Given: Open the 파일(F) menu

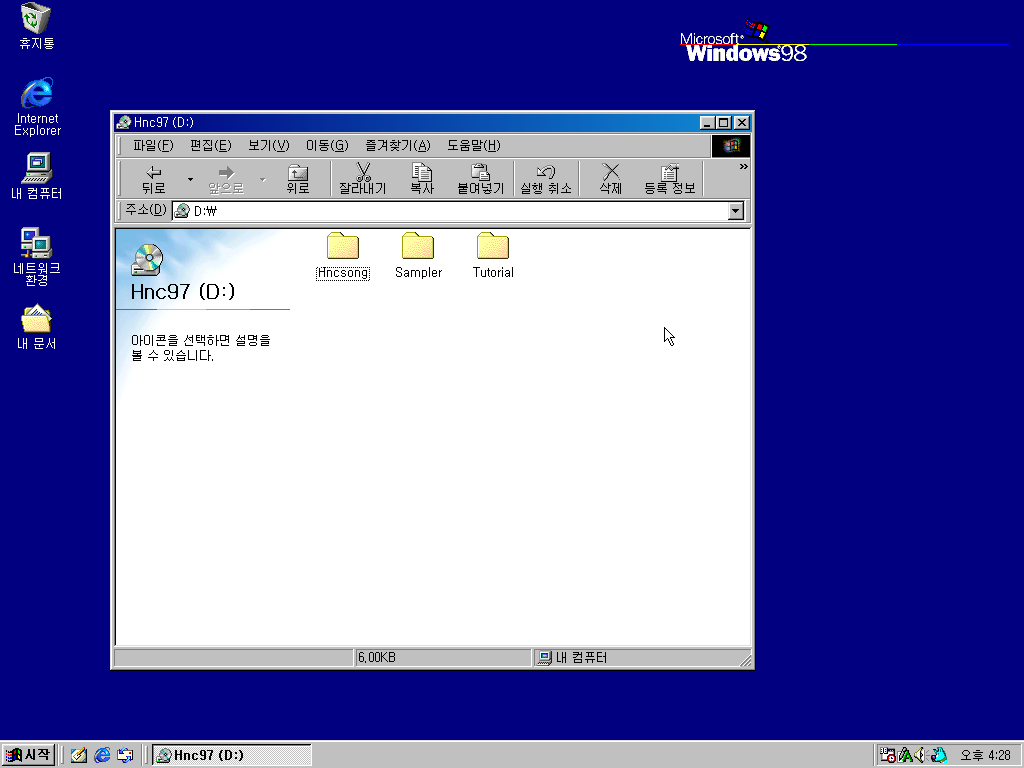Looking at the screenshot, I should click(153, 146).
